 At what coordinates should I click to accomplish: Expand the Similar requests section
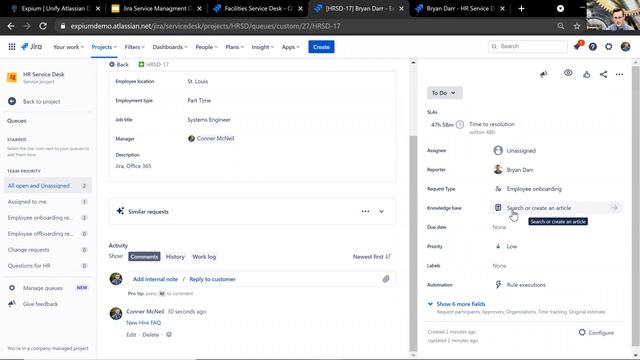point(381,211)
